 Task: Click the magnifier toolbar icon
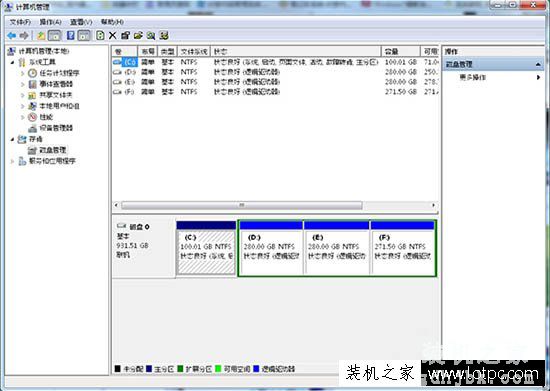pos(151,35)
